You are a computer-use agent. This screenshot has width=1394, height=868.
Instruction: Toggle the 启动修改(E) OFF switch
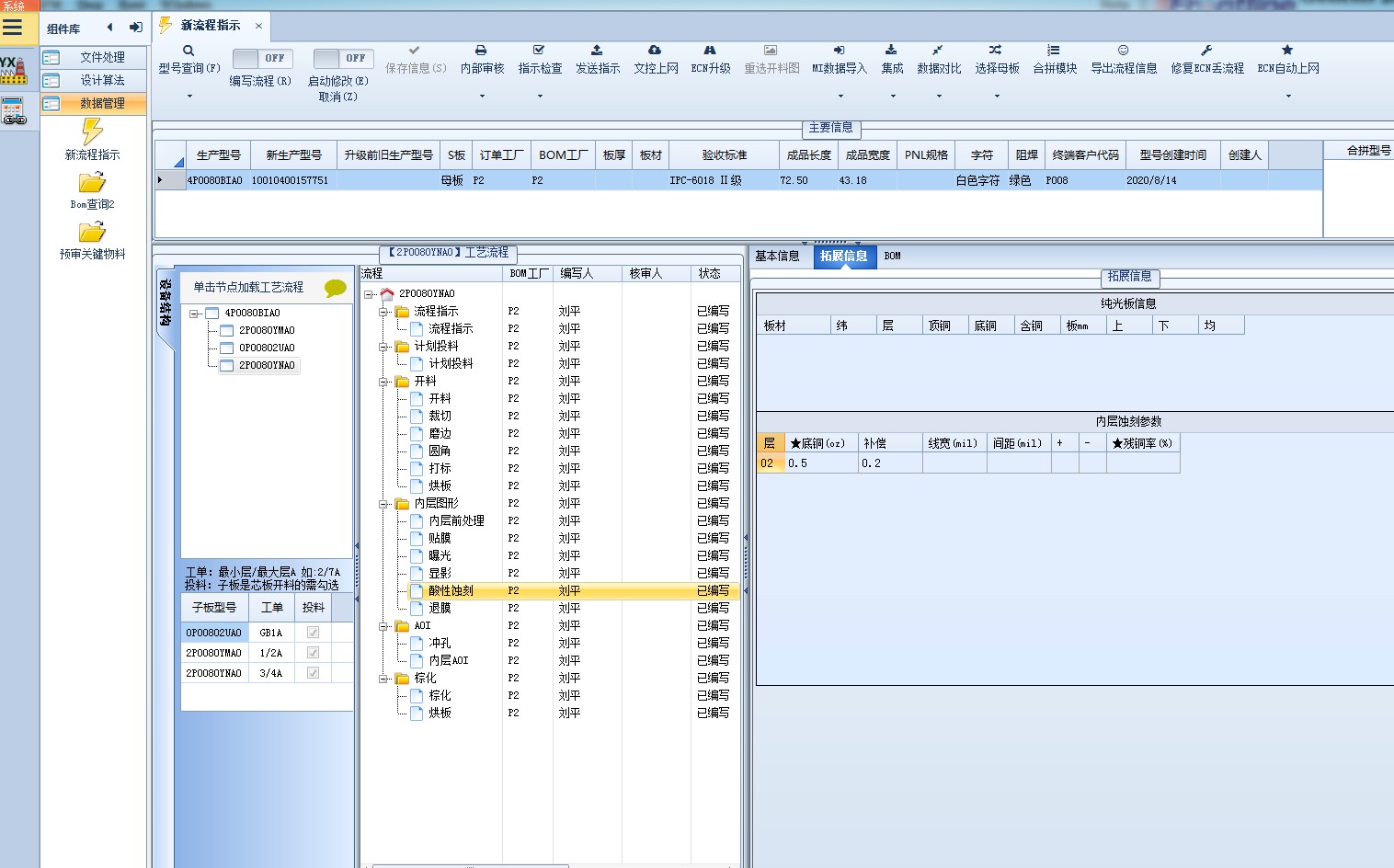343,58
